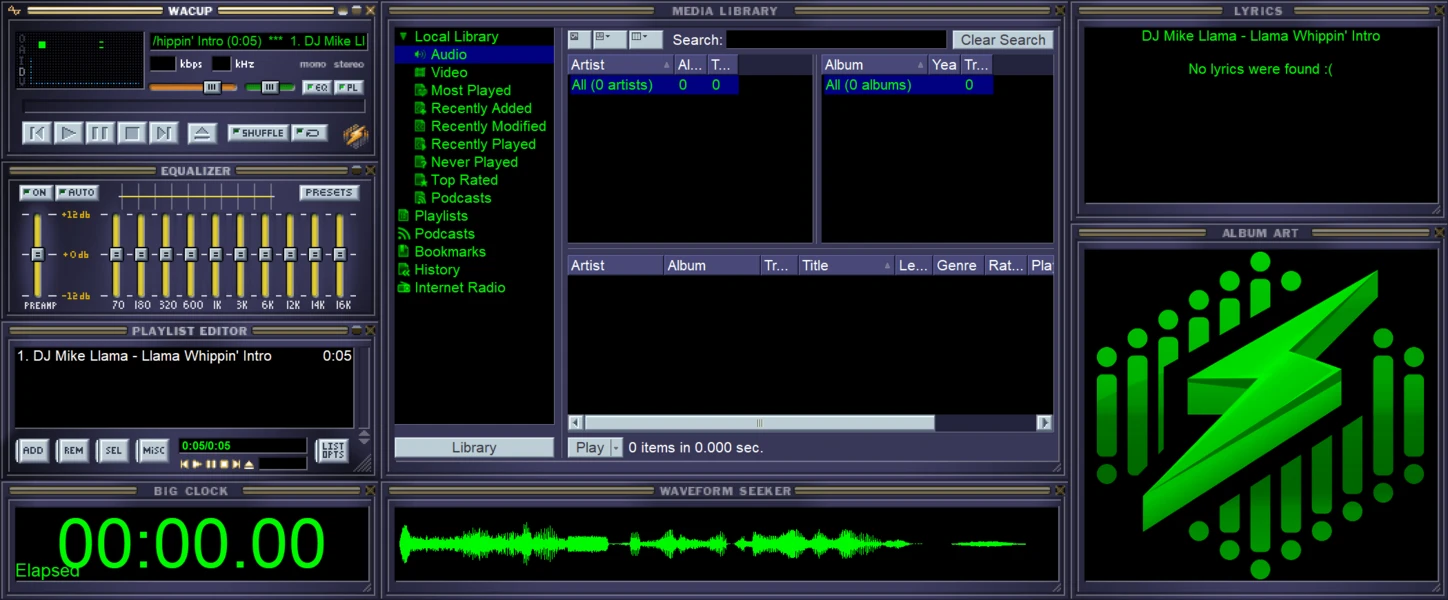Image resolution: width=1448 pixels, height=600 pixels.
Task: Open the equalizer Presets menu
Action: (x=329, y=192)
